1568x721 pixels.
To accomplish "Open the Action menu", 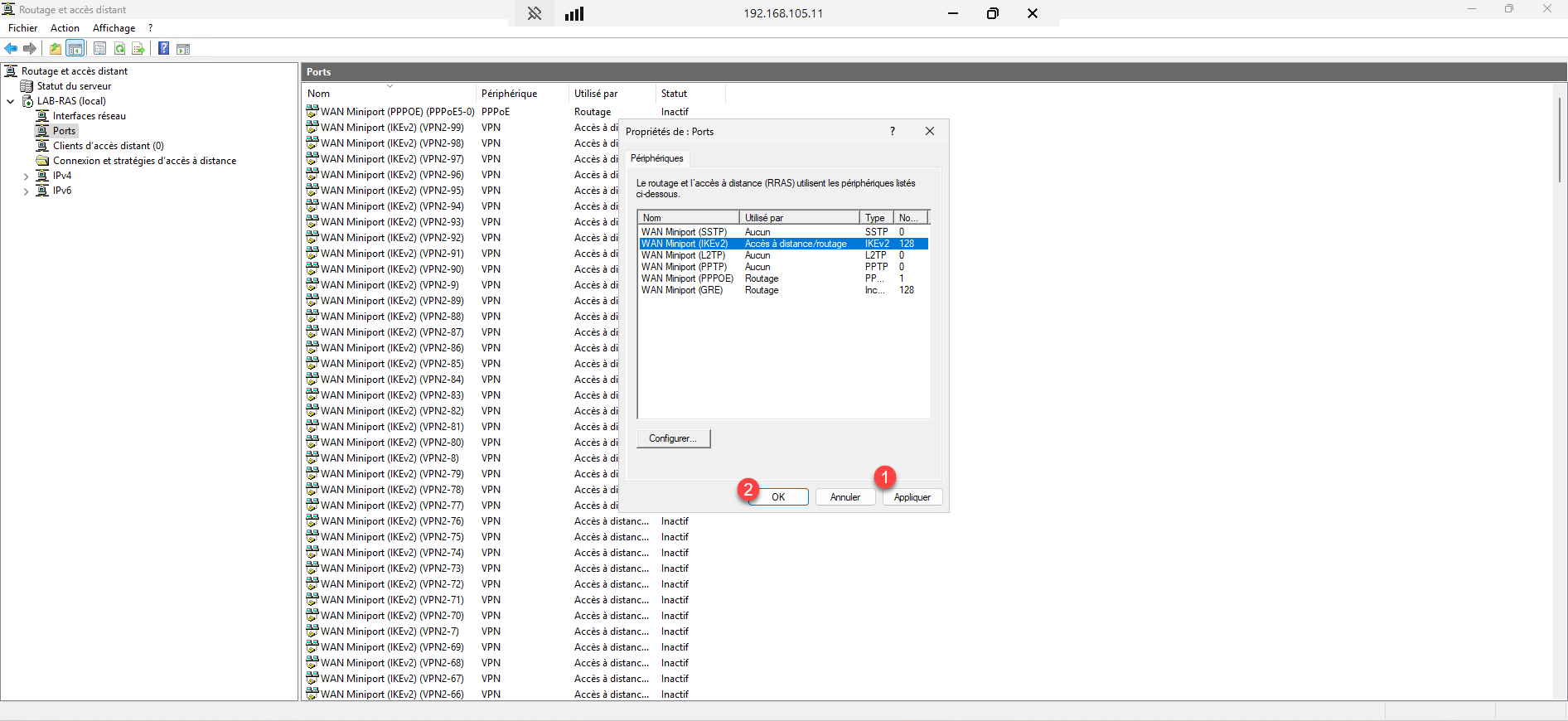I will [65, 28].
